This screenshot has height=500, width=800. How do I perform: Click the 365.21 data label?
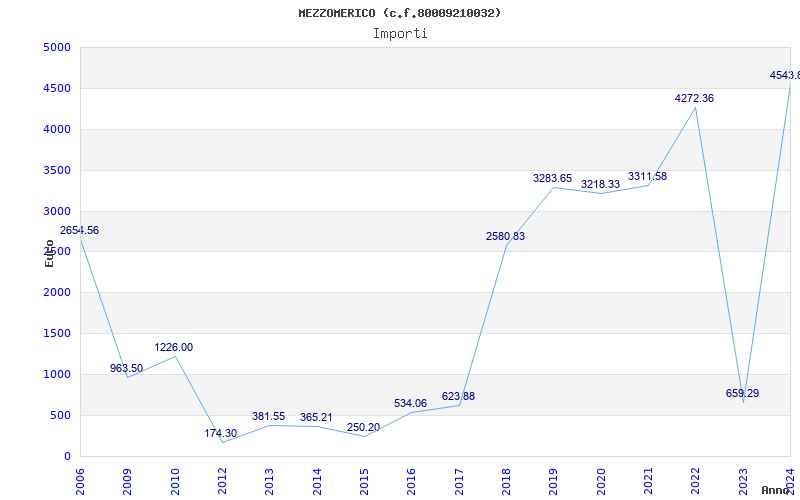[x=316, y=417]
